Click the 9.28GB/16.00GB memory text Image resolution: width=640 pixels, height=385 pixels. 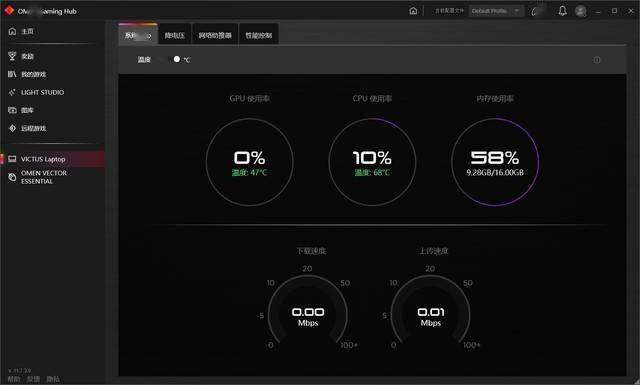click(x=495, y=173)
